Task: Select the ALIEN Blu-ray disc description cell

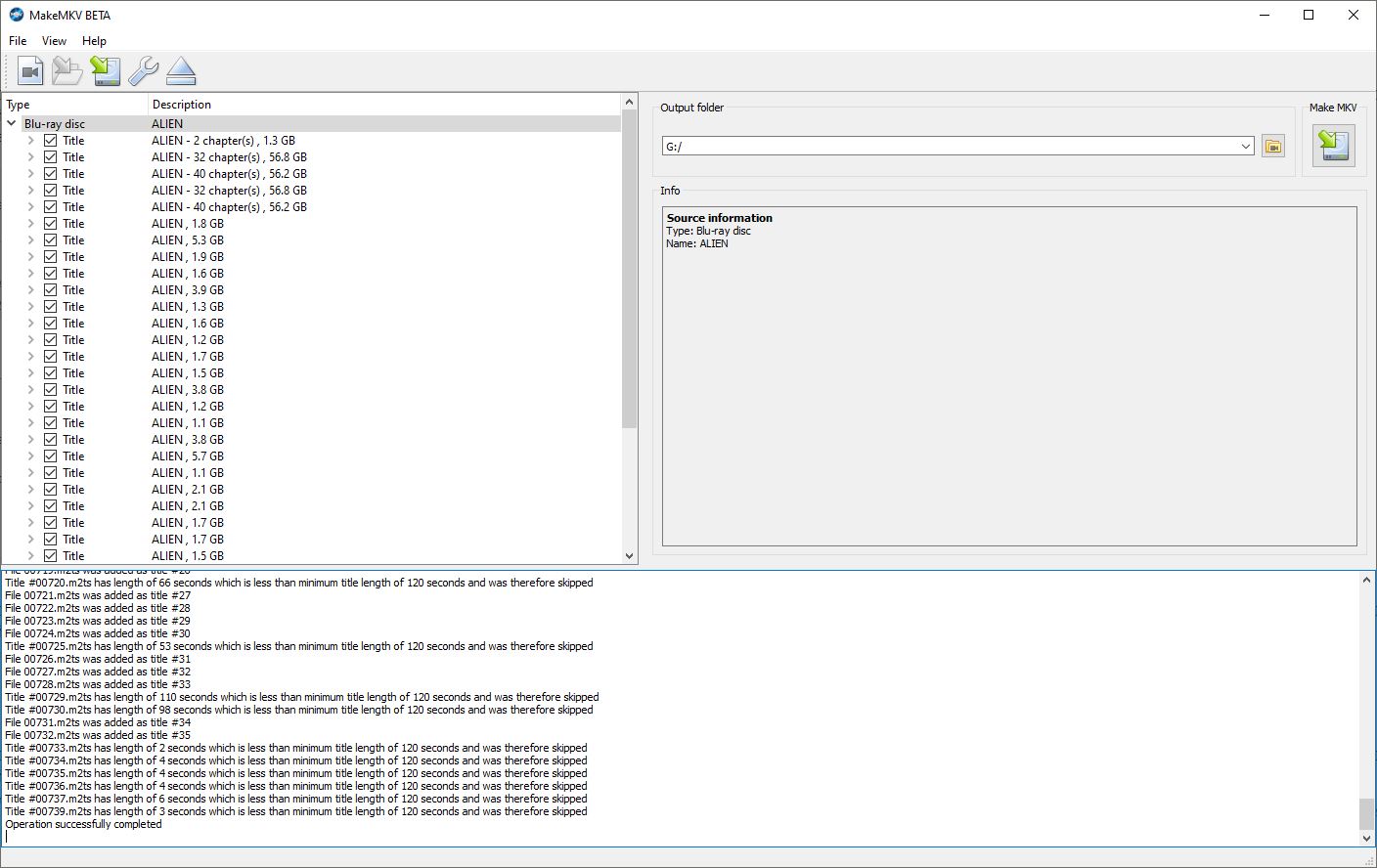Action: click(x=167, y=124)
